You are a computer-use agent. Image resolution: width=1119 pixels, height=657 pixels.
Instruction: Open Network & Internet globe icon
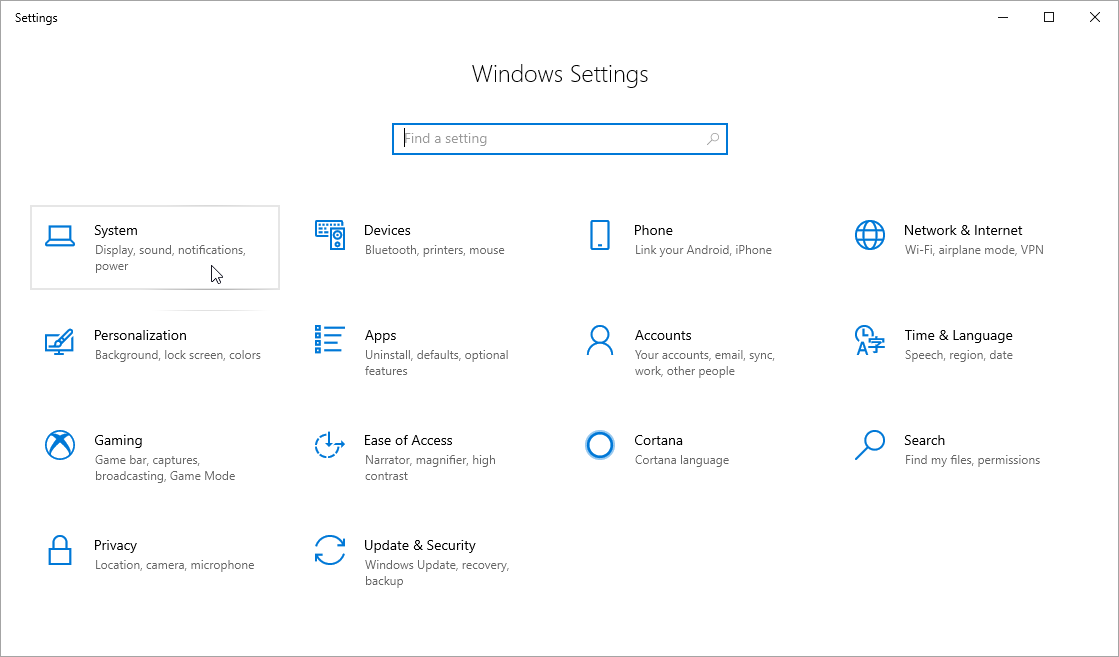(870, 236)
